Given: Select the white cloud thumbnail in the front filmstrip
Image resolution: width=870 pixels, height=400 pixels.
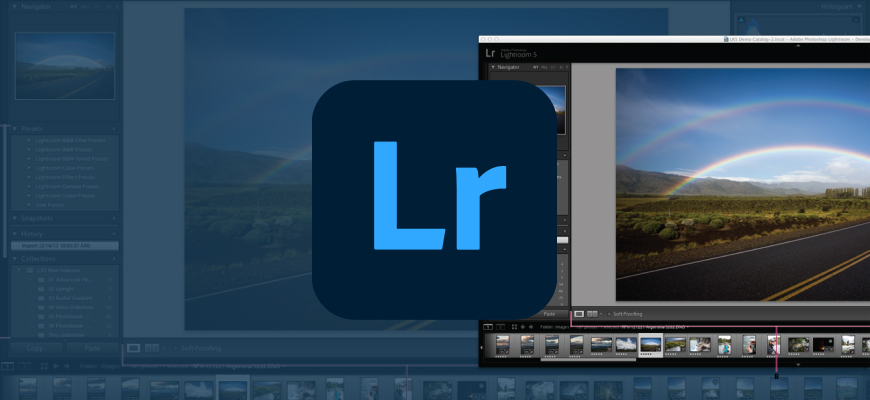Looking at the screenshot, I should (x=626, y=345).
